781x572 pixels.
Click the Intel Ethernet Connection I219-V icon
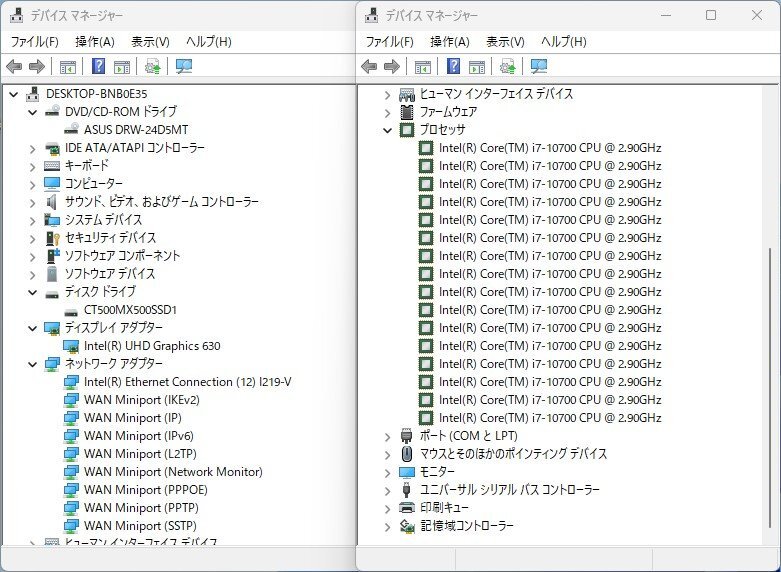(x=71, y=382)
